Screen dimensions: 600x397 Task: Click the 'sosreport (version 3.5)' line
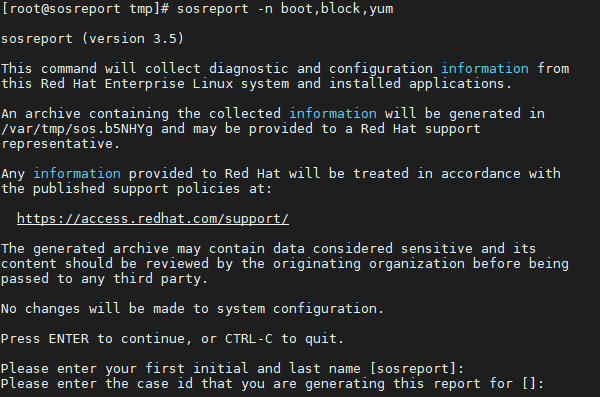pyautogui.click(x=92, y=39)
